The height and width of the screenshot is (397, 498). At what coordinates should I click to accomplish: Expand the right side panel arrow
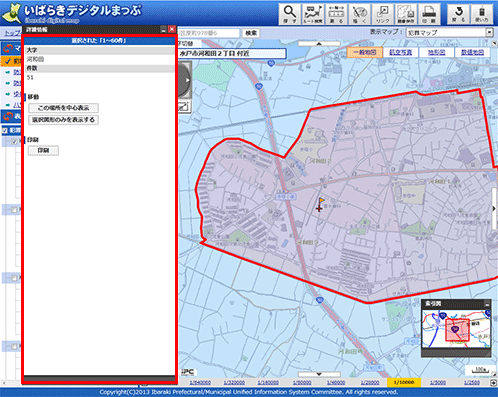494,208
